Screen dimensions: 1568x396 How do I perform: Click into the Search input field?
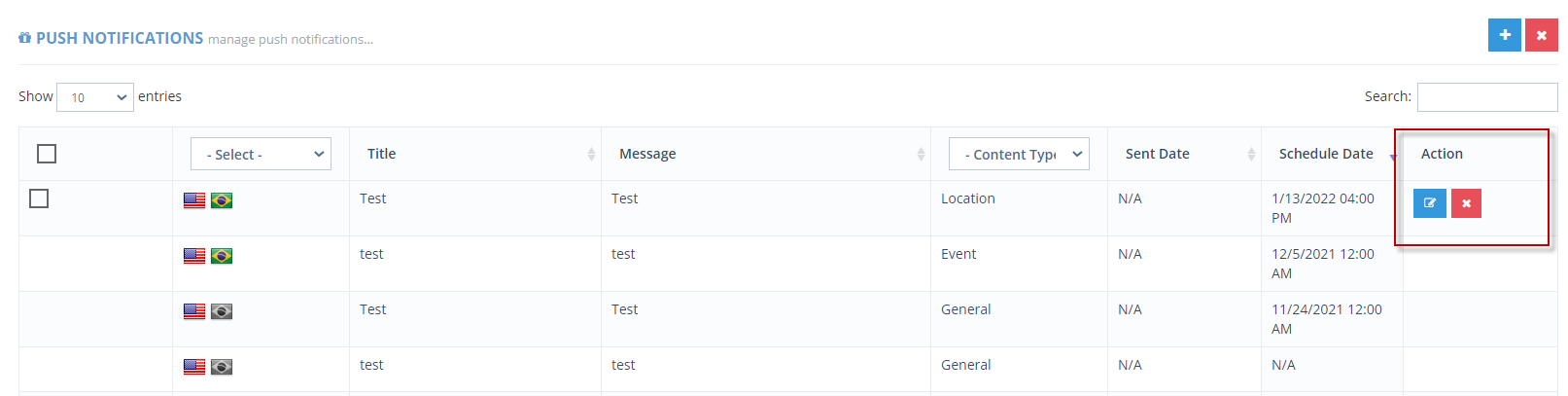pos(1487,97)
